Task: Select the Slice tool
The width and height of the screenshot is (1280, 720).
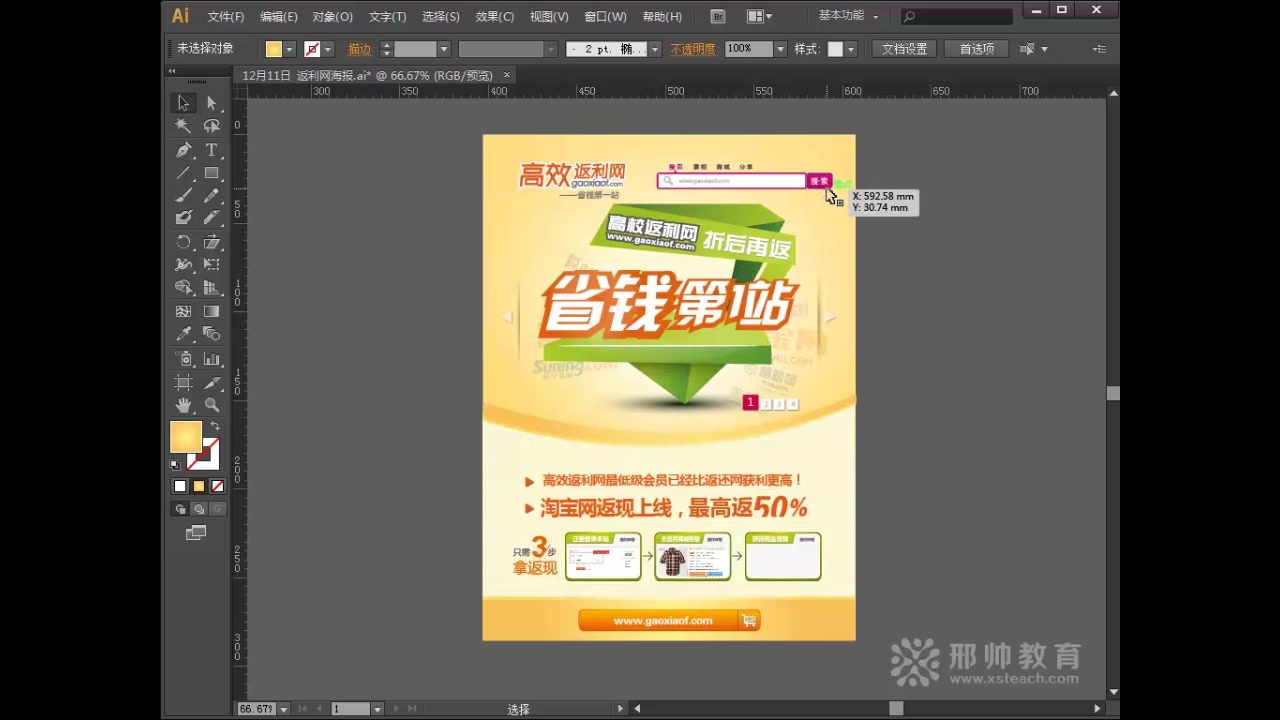Action: pos(212,382)
